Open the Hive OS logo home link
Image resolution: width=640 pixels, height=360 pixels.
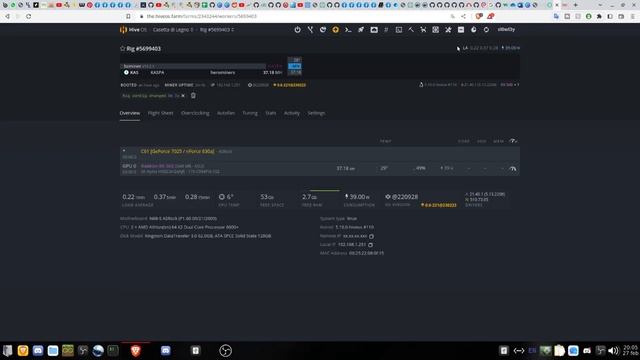pyautogui.click(x=133, y=30)
